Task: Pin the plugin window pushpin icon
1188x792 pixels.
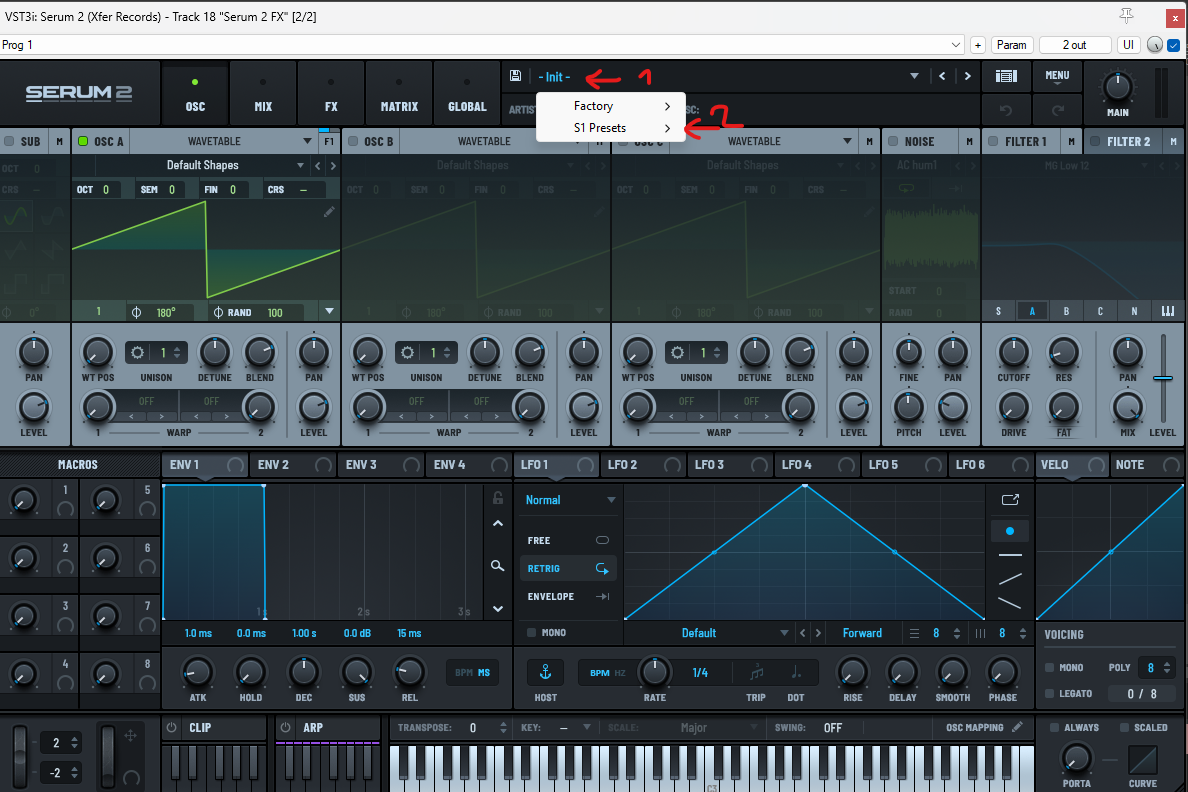Action: (x=1127, y=15)
